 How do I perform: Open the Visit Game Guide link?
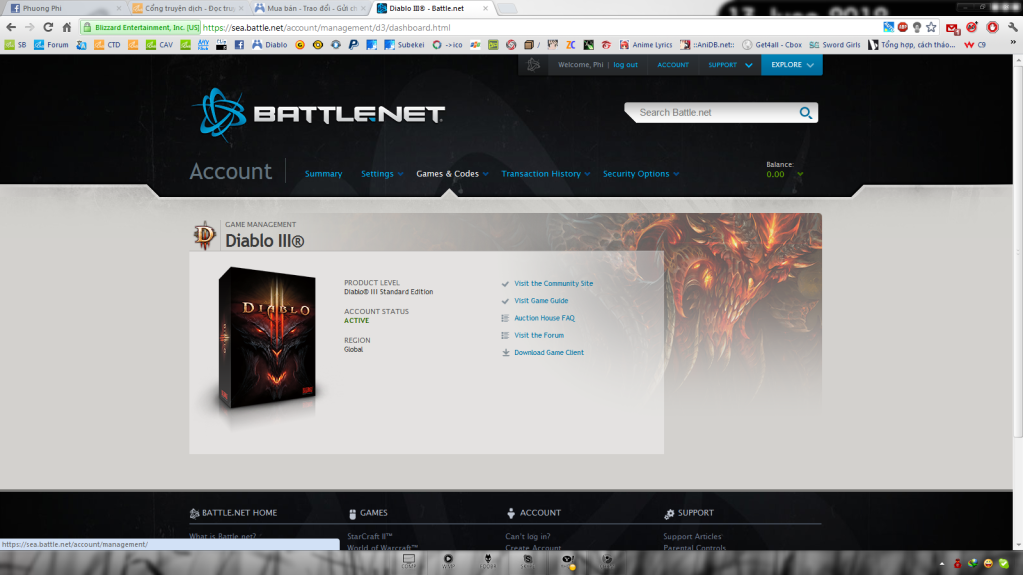tap(541, 301)
